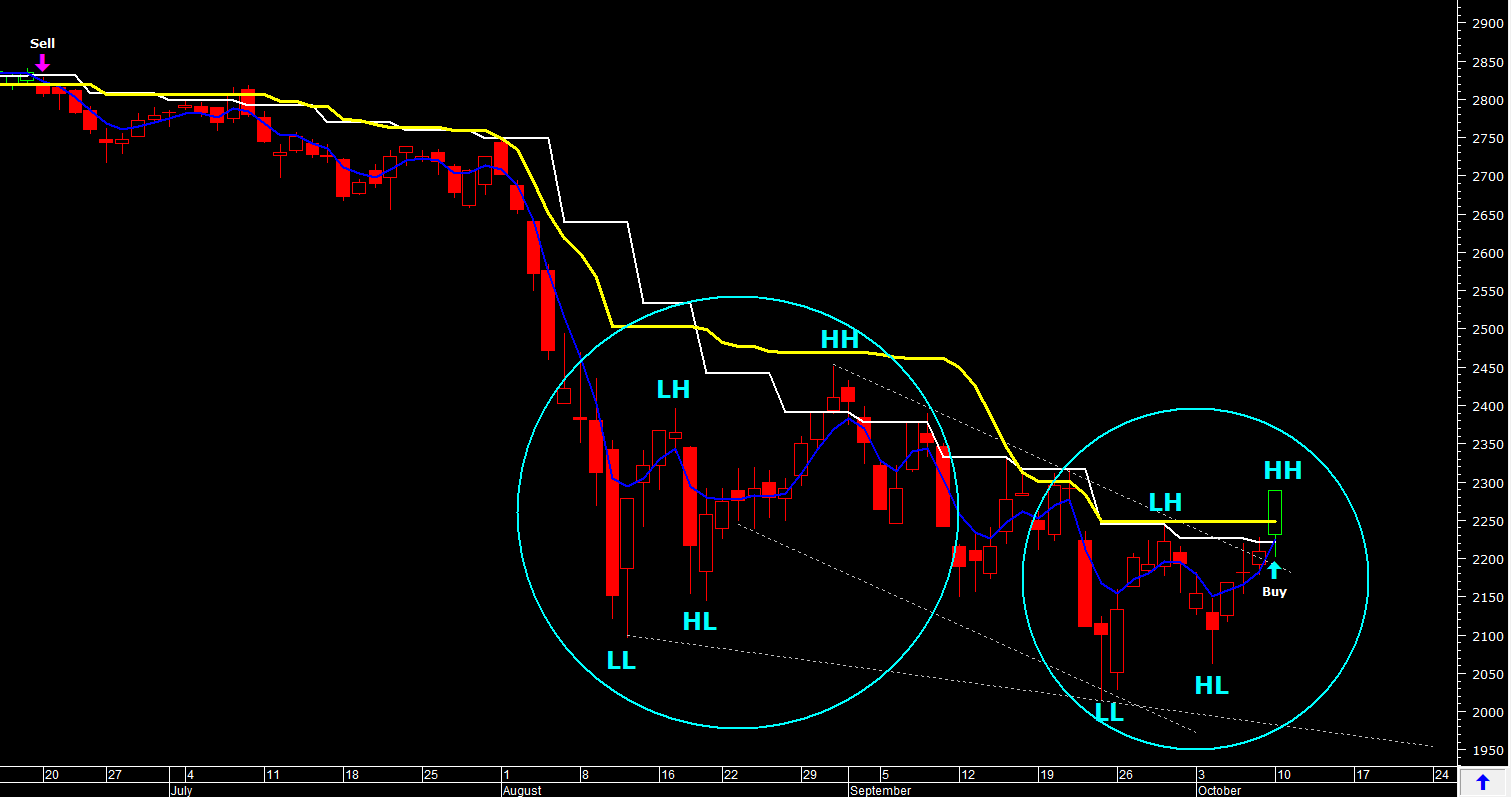Pick date tick 26 on the time axis
Image resolution: width=1511 pixels, height=797 pixels.
[1125, 774]
